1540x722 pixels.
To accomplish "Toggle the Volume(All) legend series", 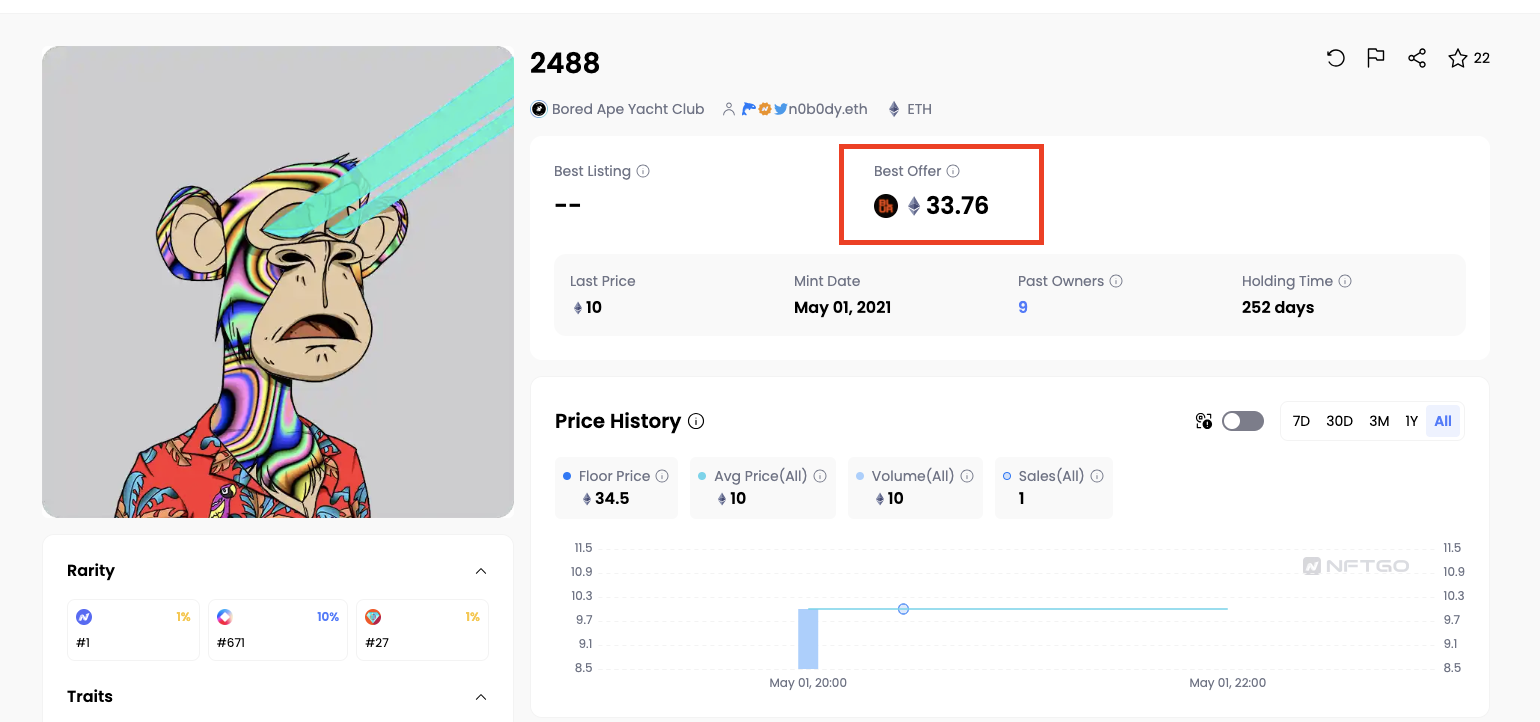I will tap(915, 488).
